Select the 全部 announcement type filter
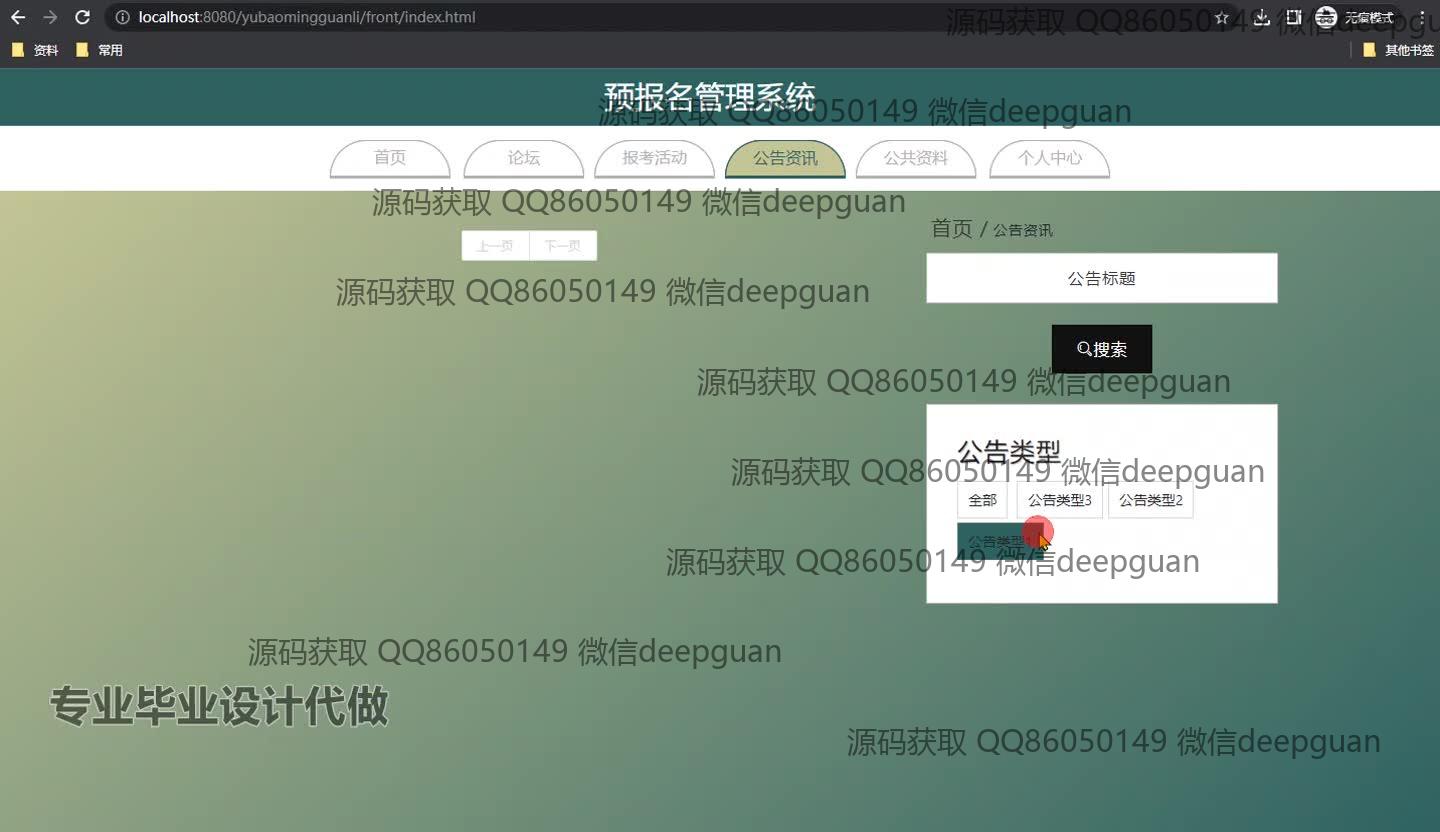Screen dimensions: 1440x832 pos(982,500)
